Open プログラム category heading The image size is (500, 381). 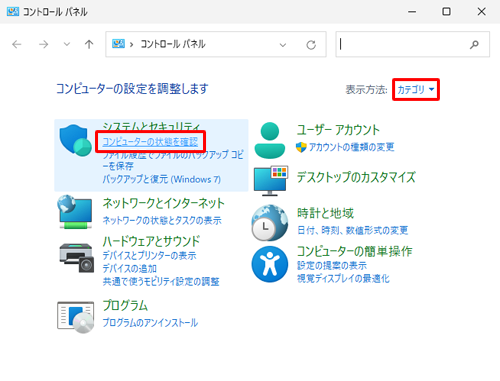click(125, 305)
